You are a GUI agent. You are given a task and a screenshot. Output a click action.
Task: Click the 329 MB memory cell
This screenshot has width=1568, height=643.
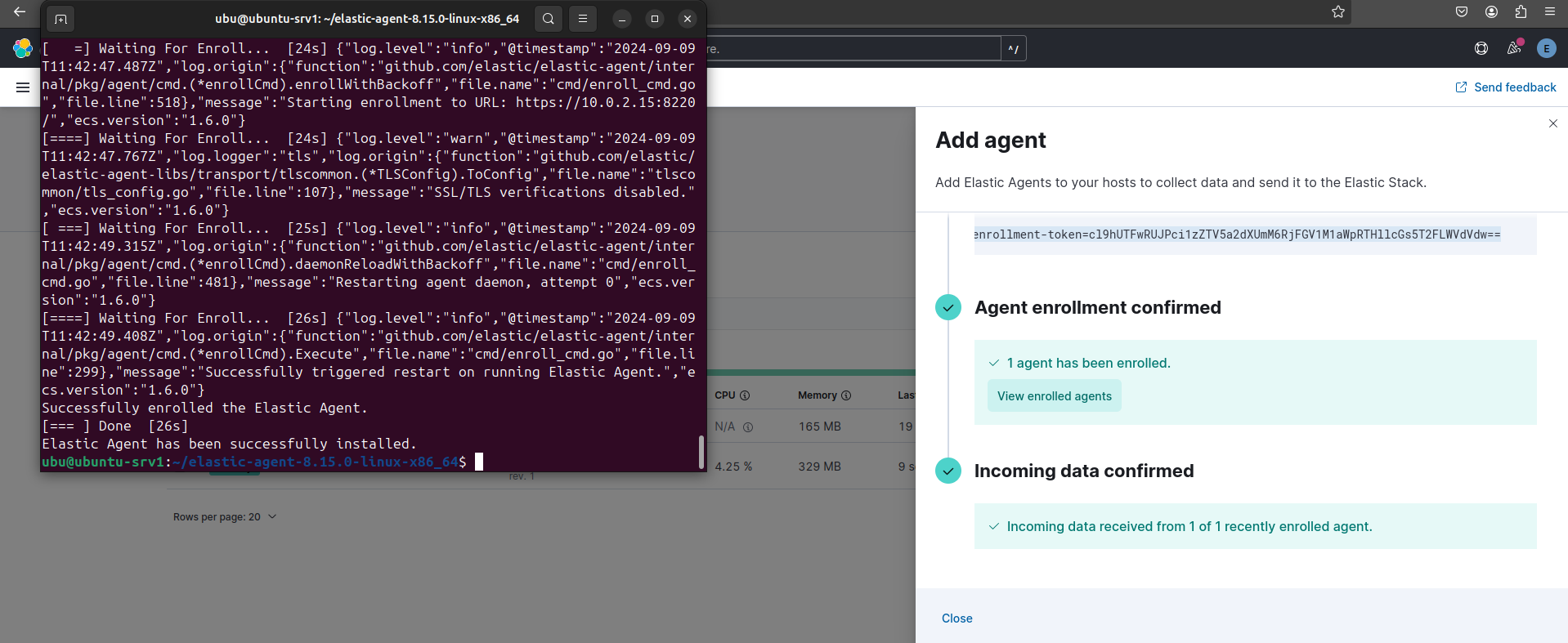click(x=820, y=467)
